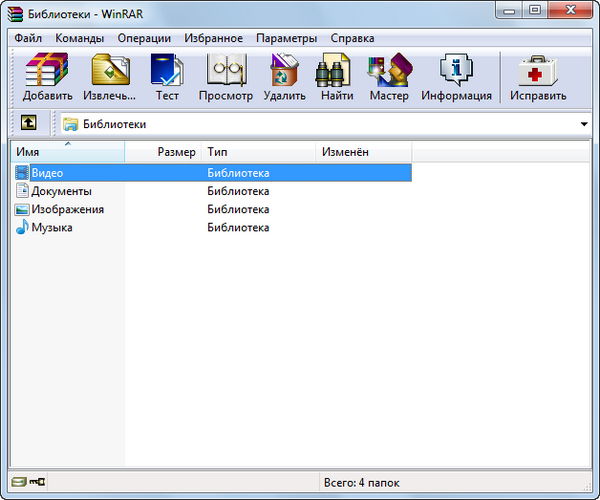
Task: Select the Документы library entry
Action: click(61, 191)
